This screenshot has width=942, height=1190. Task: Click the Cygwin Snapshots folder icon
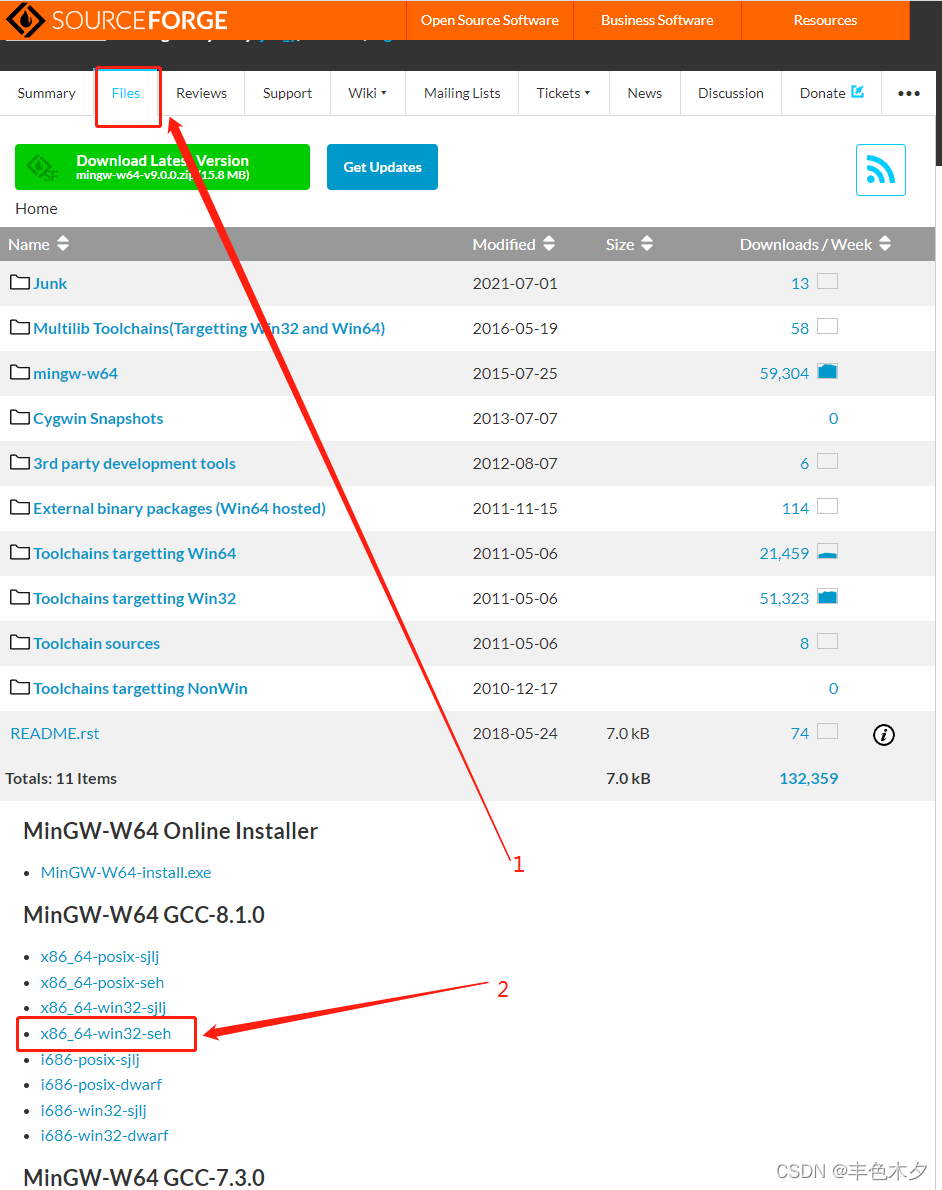20,417
